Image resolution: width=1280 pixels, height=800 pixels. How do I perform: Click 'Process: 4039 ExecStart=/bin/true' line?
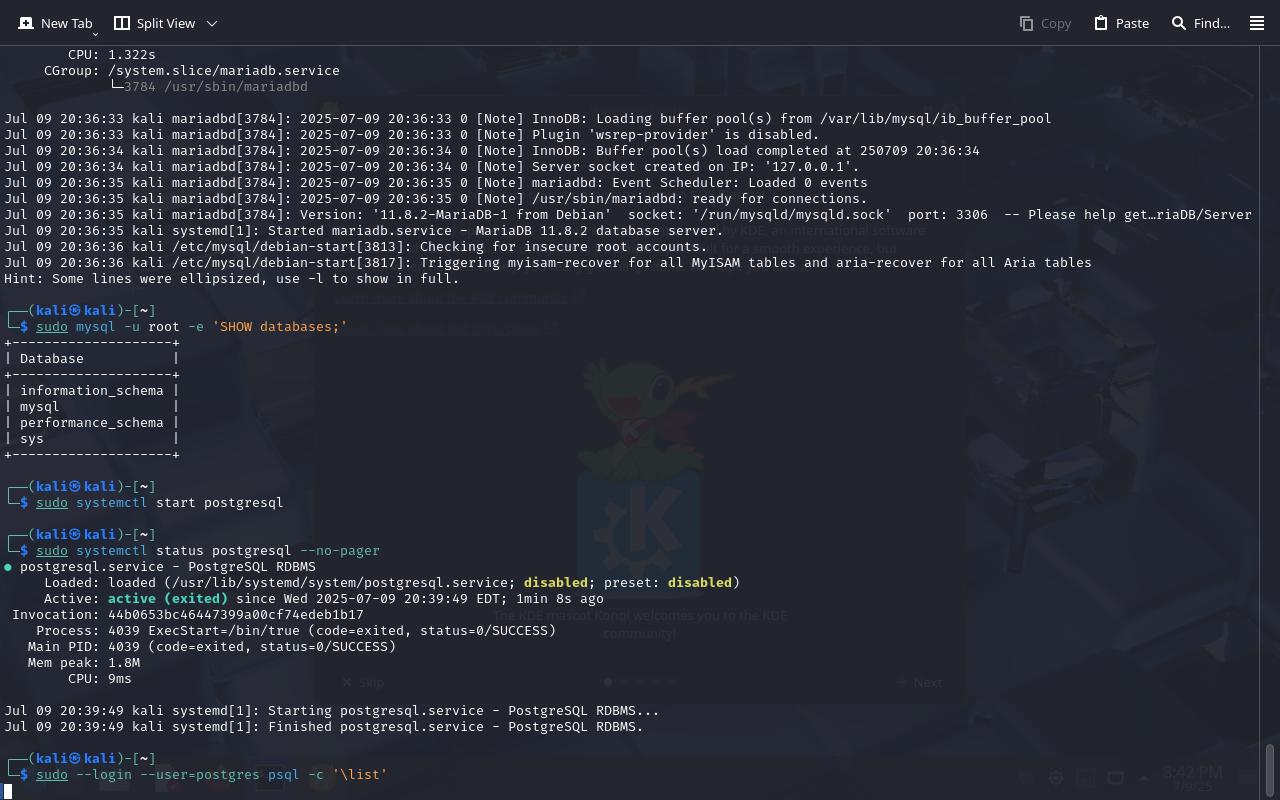pyautogui.click(x=296, y=631)
